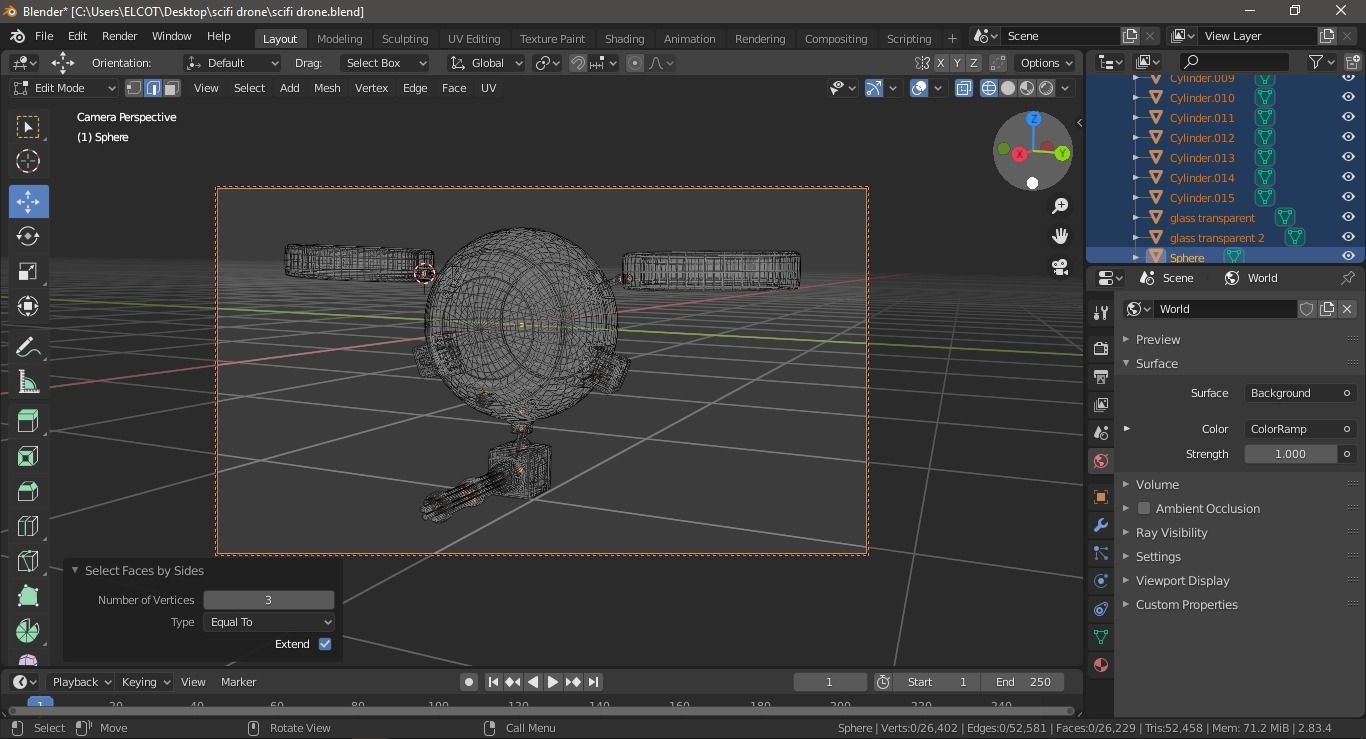
Task: Choose the Annotate pencil tool
Action: (x=27, y=347)
